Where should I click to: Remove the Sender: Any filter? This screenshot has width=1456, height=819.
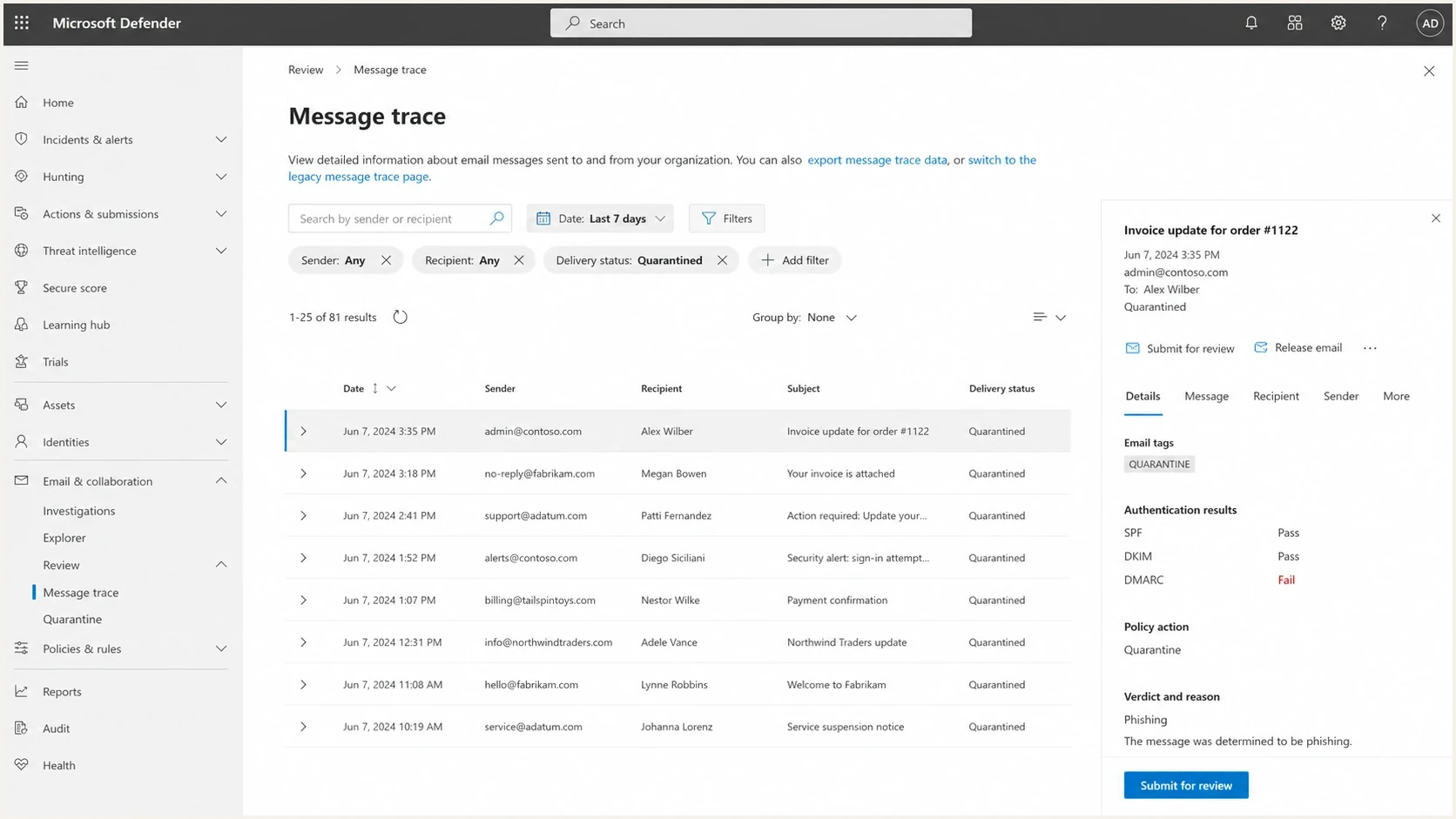point(386,260)
